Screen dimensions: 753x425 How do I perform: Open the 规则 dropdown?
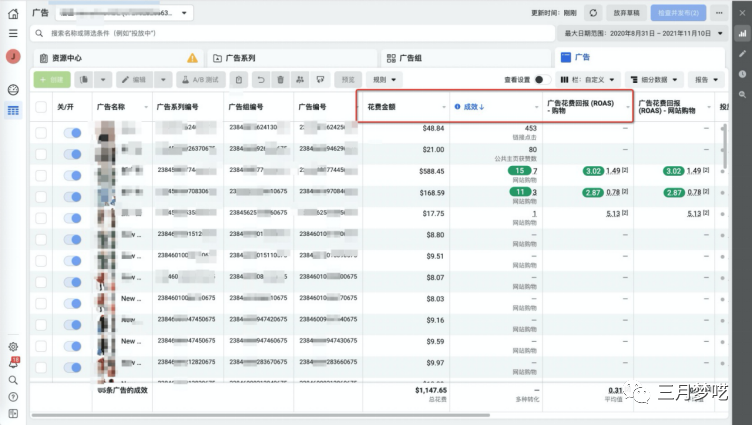pos(385,79)
